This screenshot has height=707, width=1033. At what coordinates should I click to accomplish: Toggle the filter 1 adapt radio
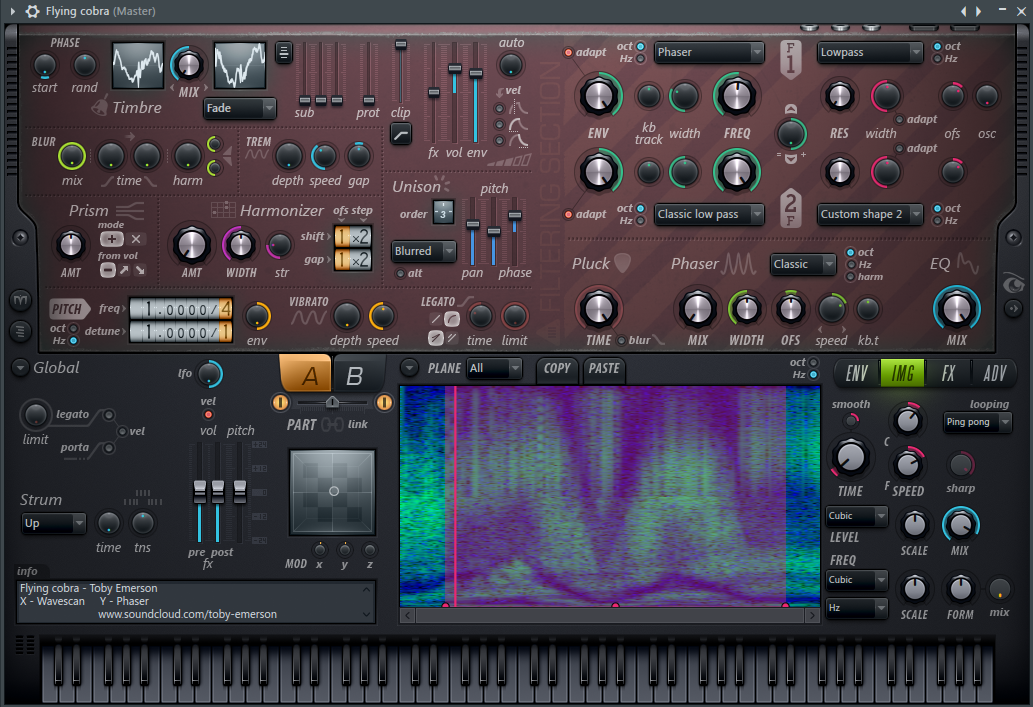[x=569, y=53]
